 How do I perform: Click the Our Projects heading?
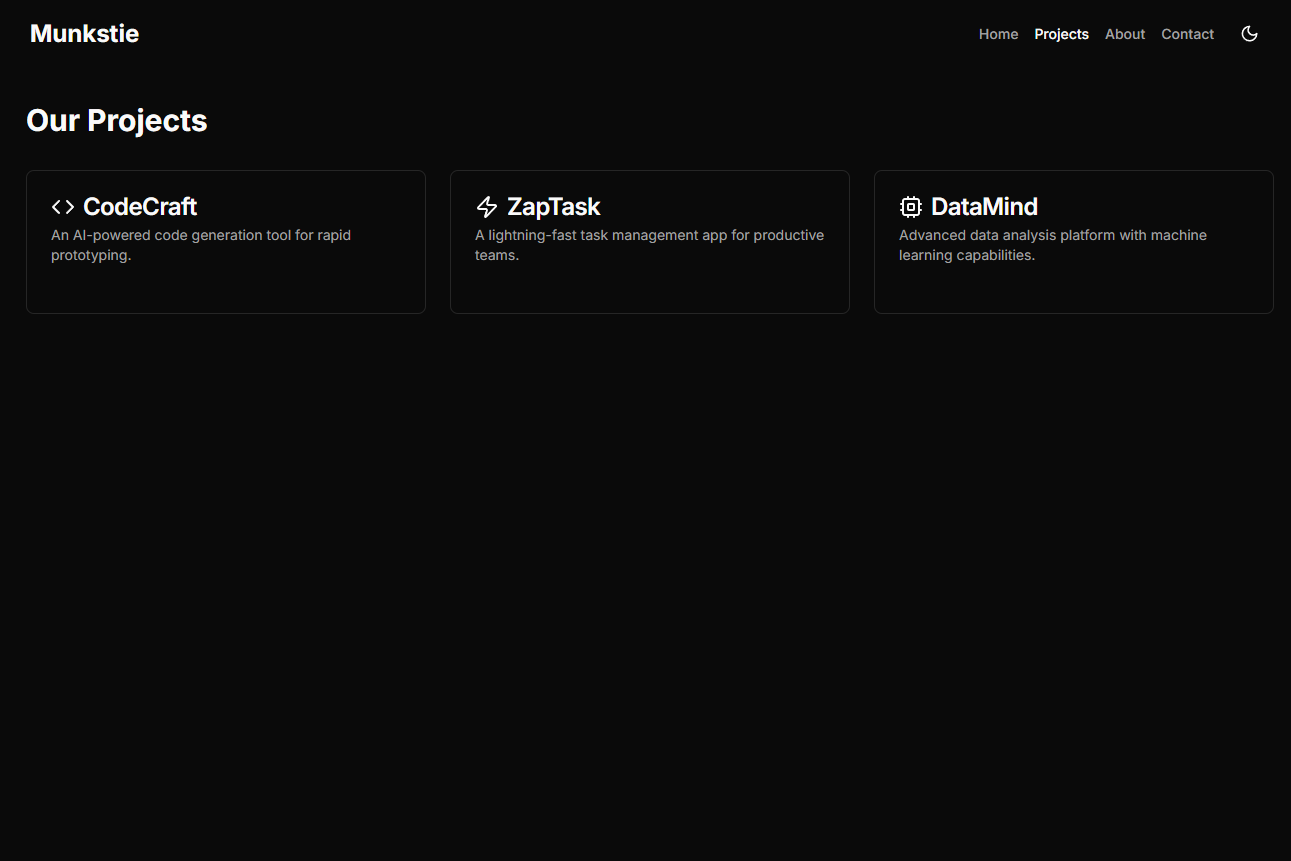tap(117, 121)
